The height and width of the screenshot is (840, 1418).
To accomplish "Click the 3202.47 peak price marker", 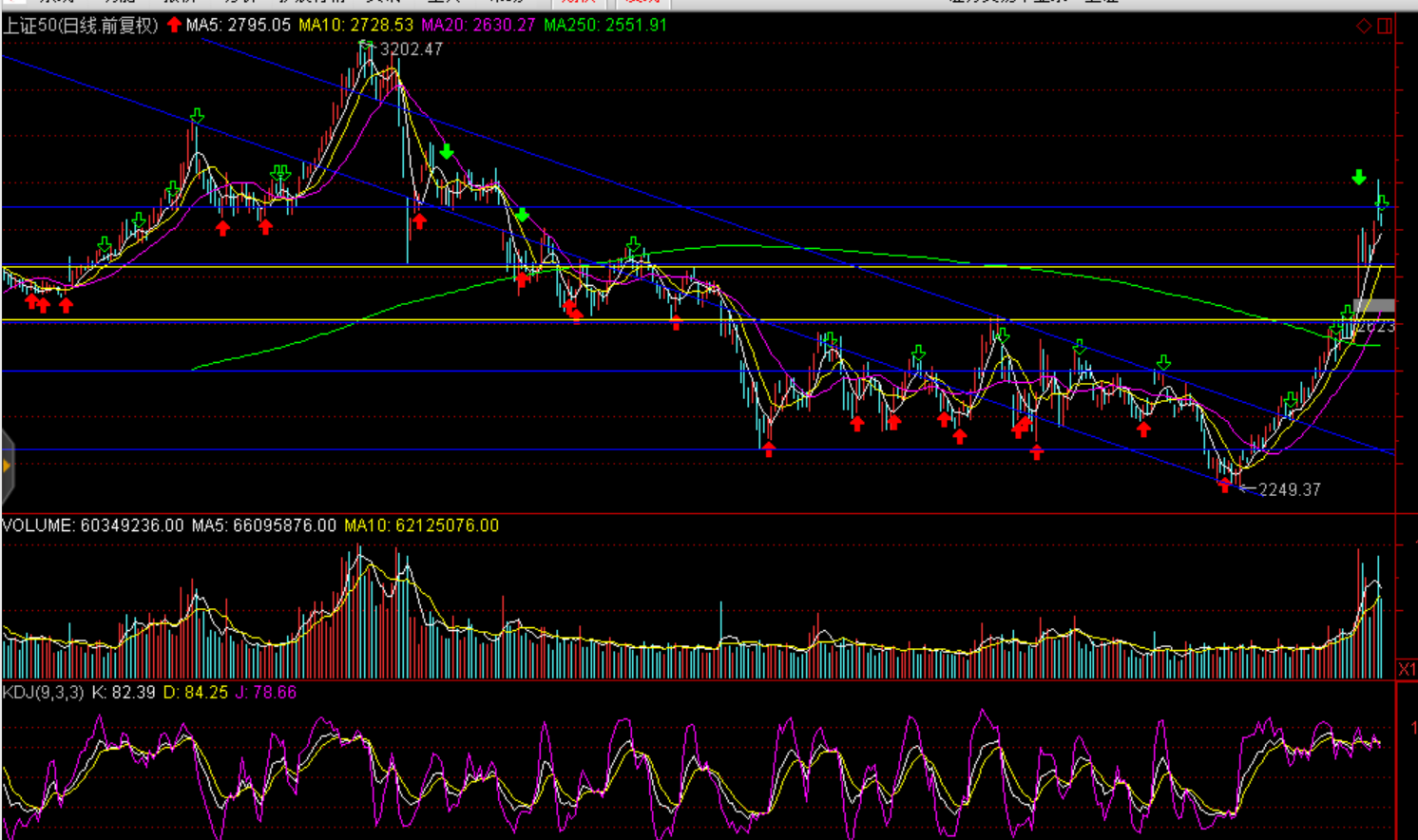I will (x=411, y=49).
